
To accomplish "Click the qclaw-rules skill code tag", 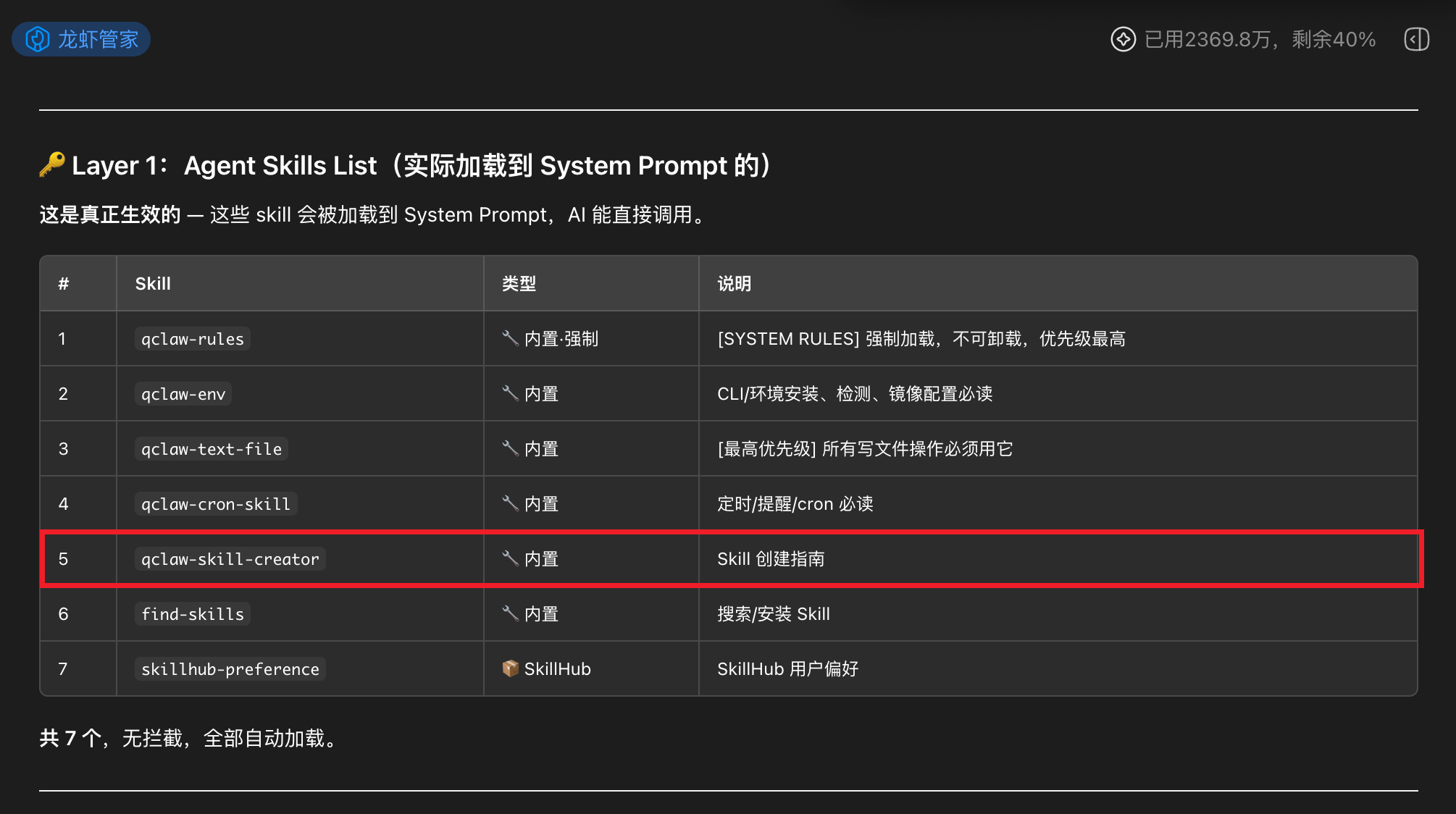I will (192, 339).
